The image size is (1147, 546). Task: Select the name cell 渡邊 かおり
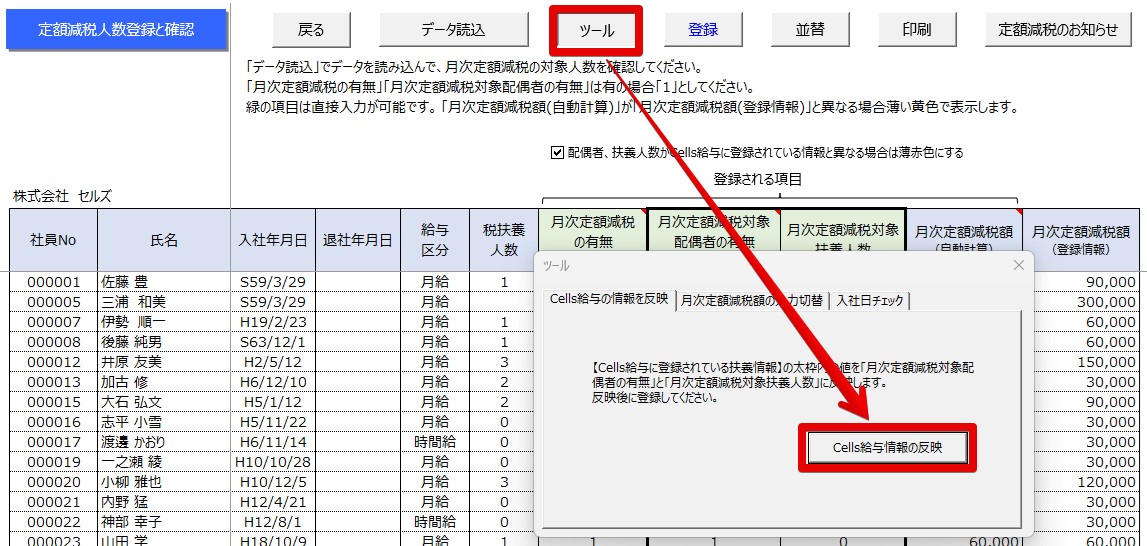[x=164, y=442]
